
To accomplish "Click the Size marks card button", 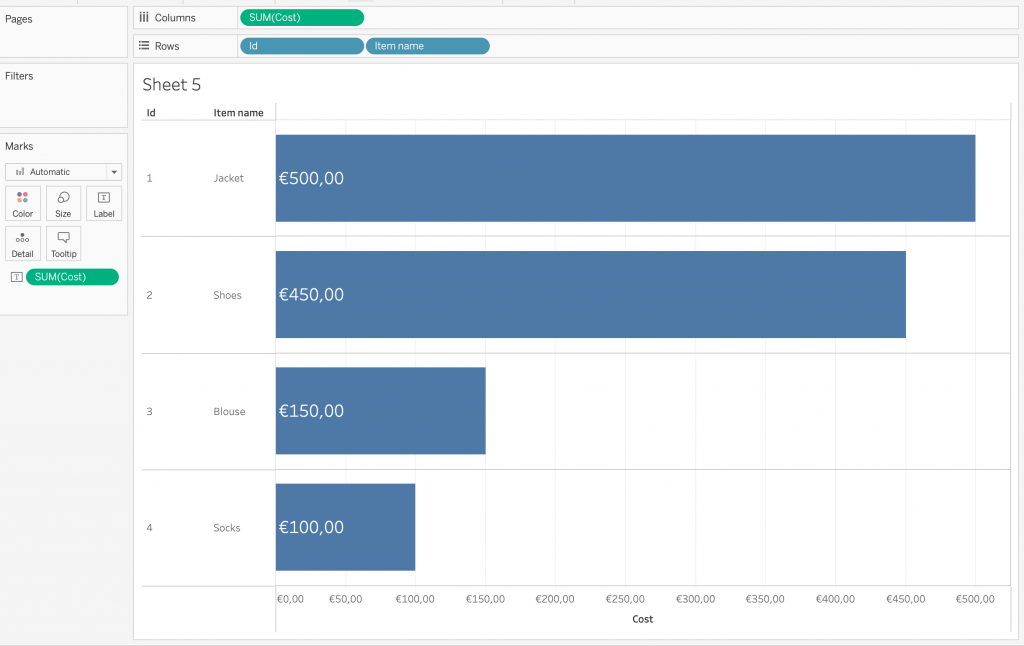I will pyautogui.click(x=63, y=203).
